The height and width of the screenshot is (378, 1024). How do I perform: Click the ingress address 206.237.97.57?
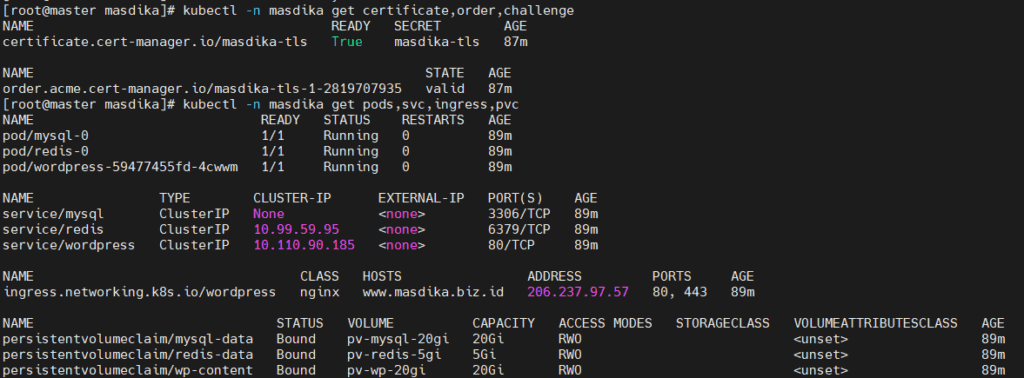tap(578, 292)
